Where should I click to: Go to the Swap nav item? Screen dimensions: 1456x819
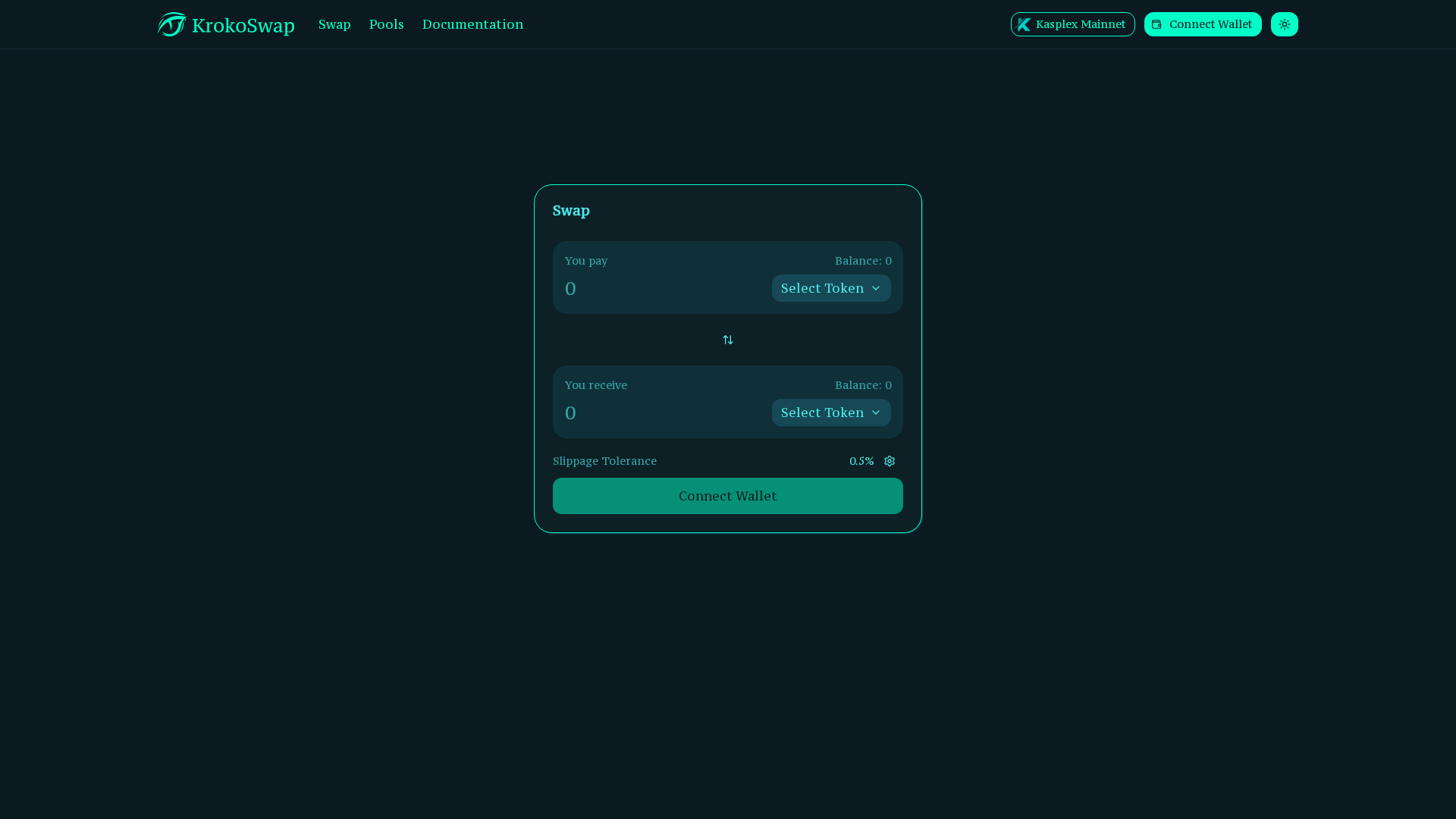point(334,24)
